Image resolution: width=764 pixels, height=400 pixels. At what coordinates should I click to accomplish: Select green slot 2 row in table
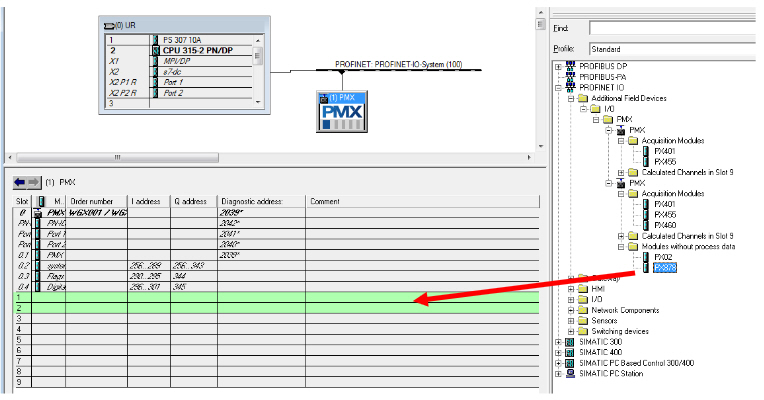pyautogui.click(x=276, y=308)
